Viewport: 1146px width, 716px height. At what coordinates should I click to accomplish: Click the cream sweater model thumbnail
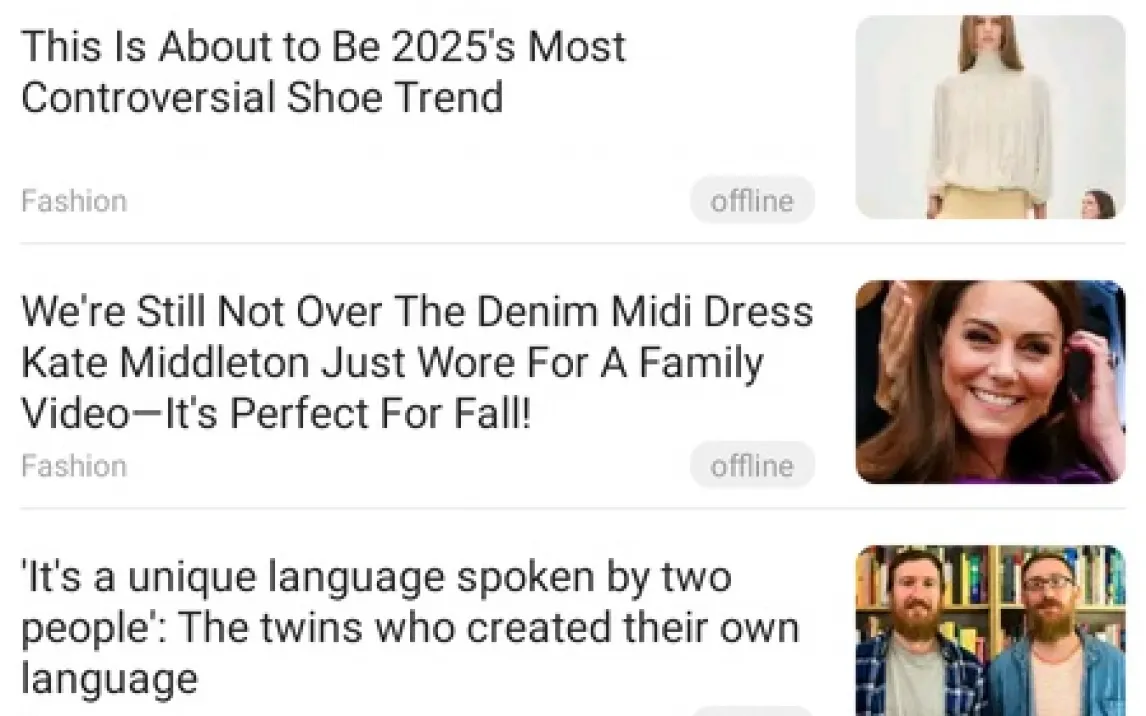(x=990, y=116)
